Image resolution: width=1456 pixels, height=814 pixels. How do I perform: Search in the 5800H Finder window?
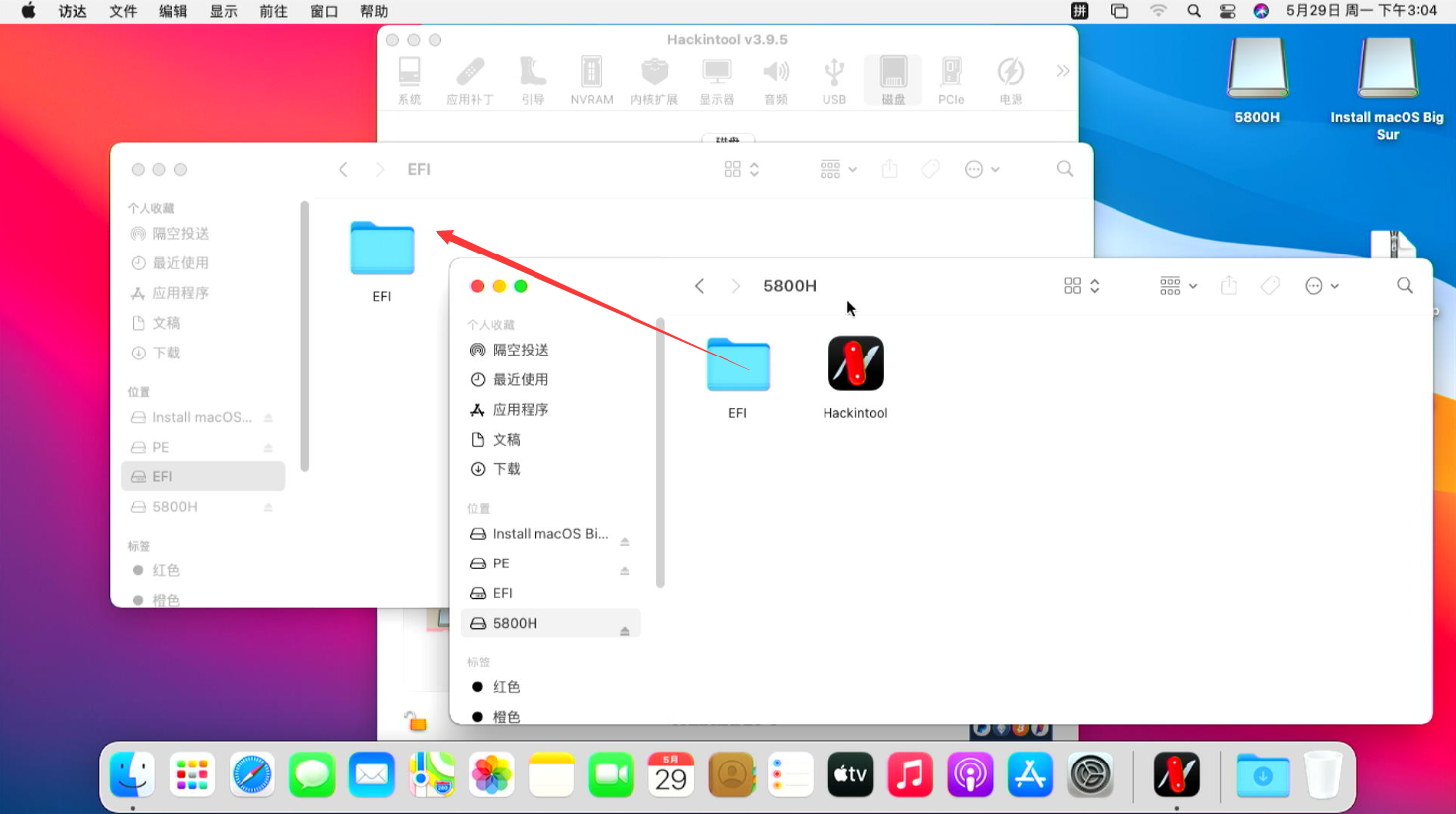point(1405,286)
